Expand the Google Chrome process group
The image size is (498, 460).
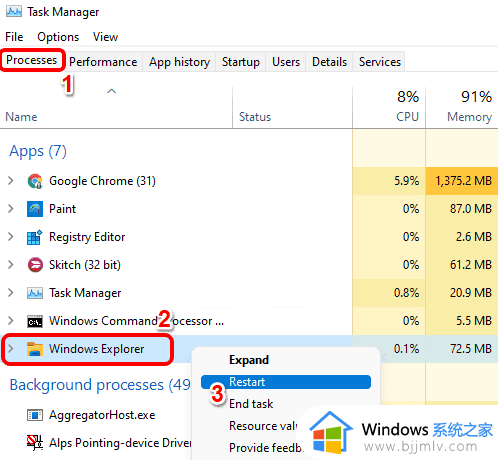pos(11,181)
